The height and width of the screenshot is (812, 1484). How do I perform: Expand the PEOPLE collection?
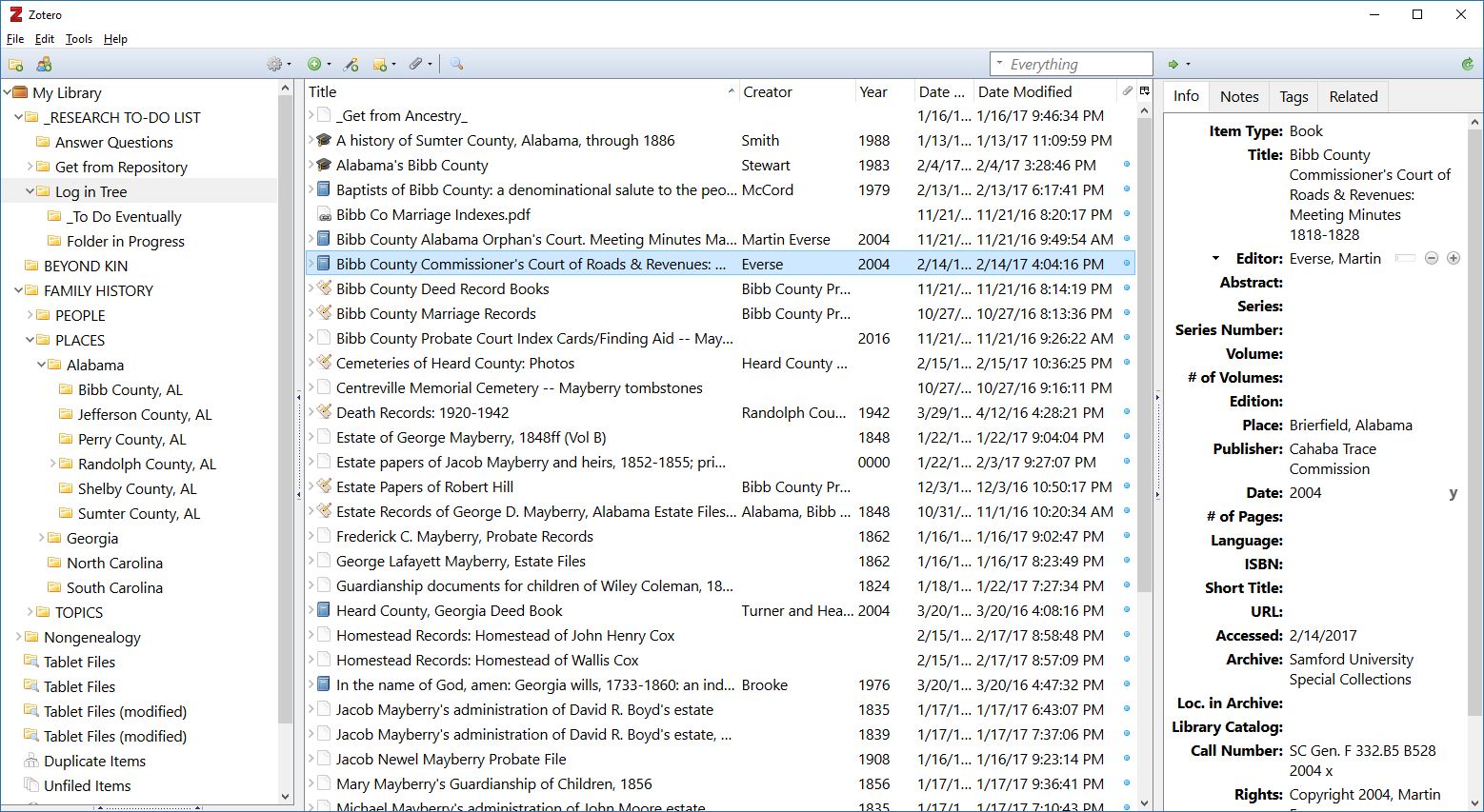point(30,315)
